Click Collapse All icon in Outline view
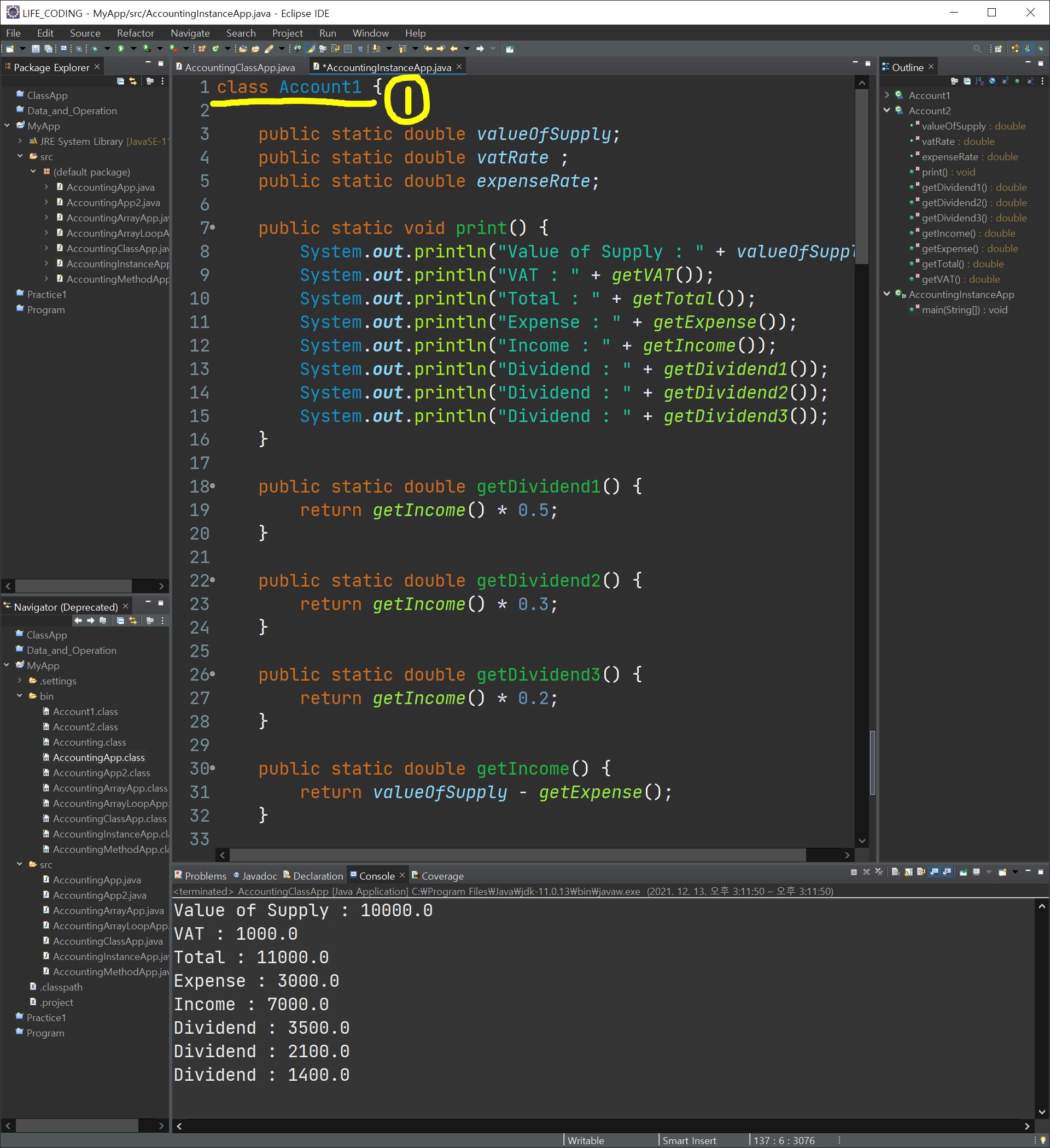The image size is (1050, 1148). tap(967, 81)
